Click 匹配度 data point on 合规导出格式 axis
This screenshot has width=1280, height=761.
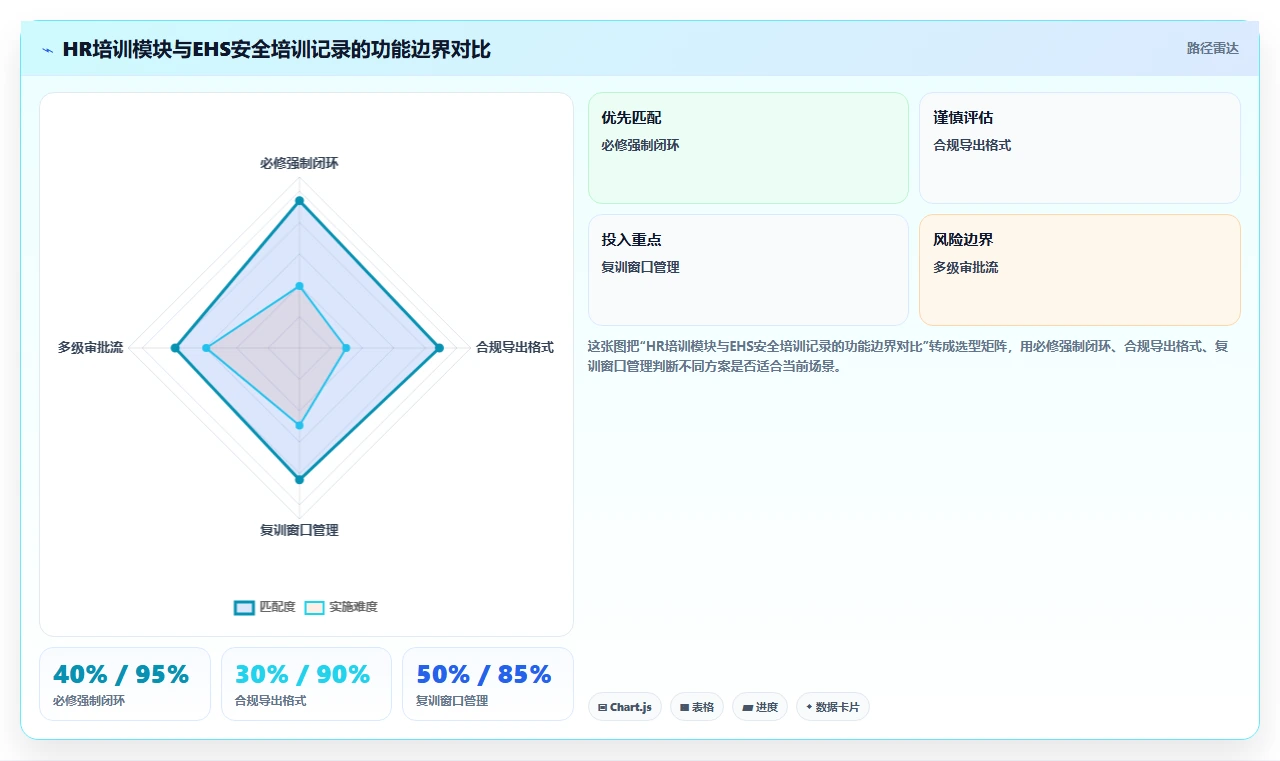[438, 348]
